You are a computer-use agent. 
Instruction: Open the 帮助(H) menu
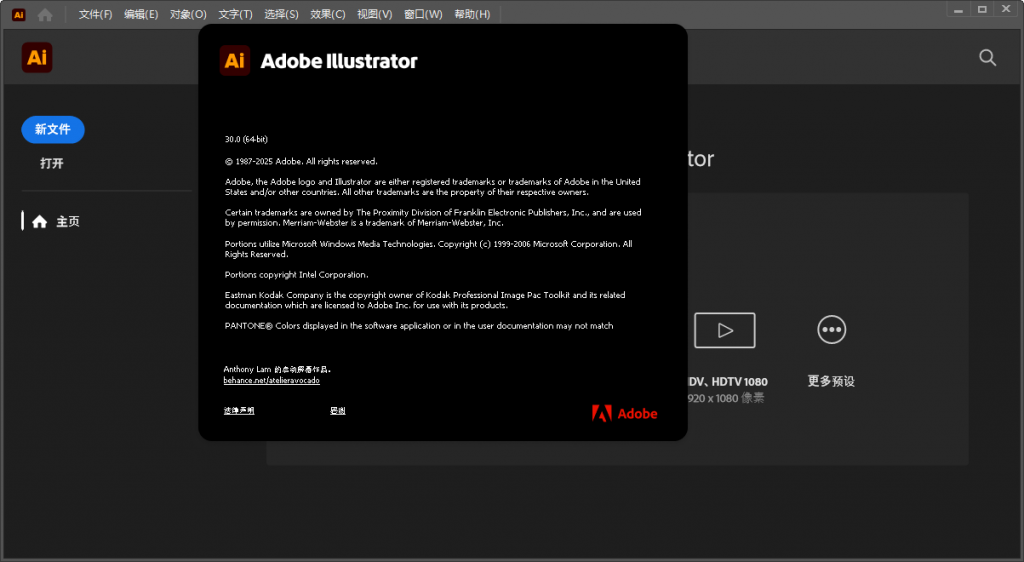[472, 15]
